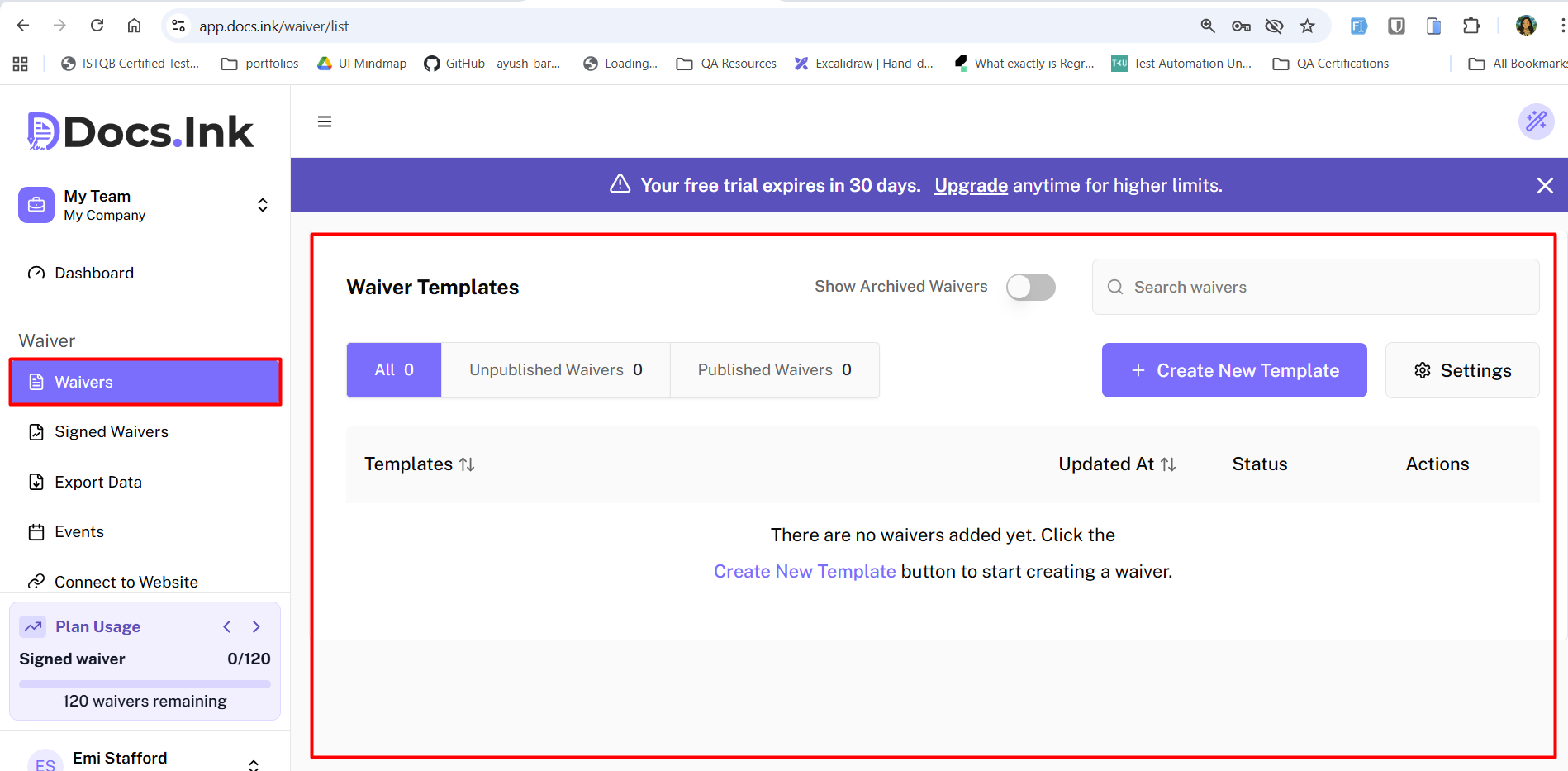
Task: Switch to Published Waivers tab
Action: [x=774, y=370]
